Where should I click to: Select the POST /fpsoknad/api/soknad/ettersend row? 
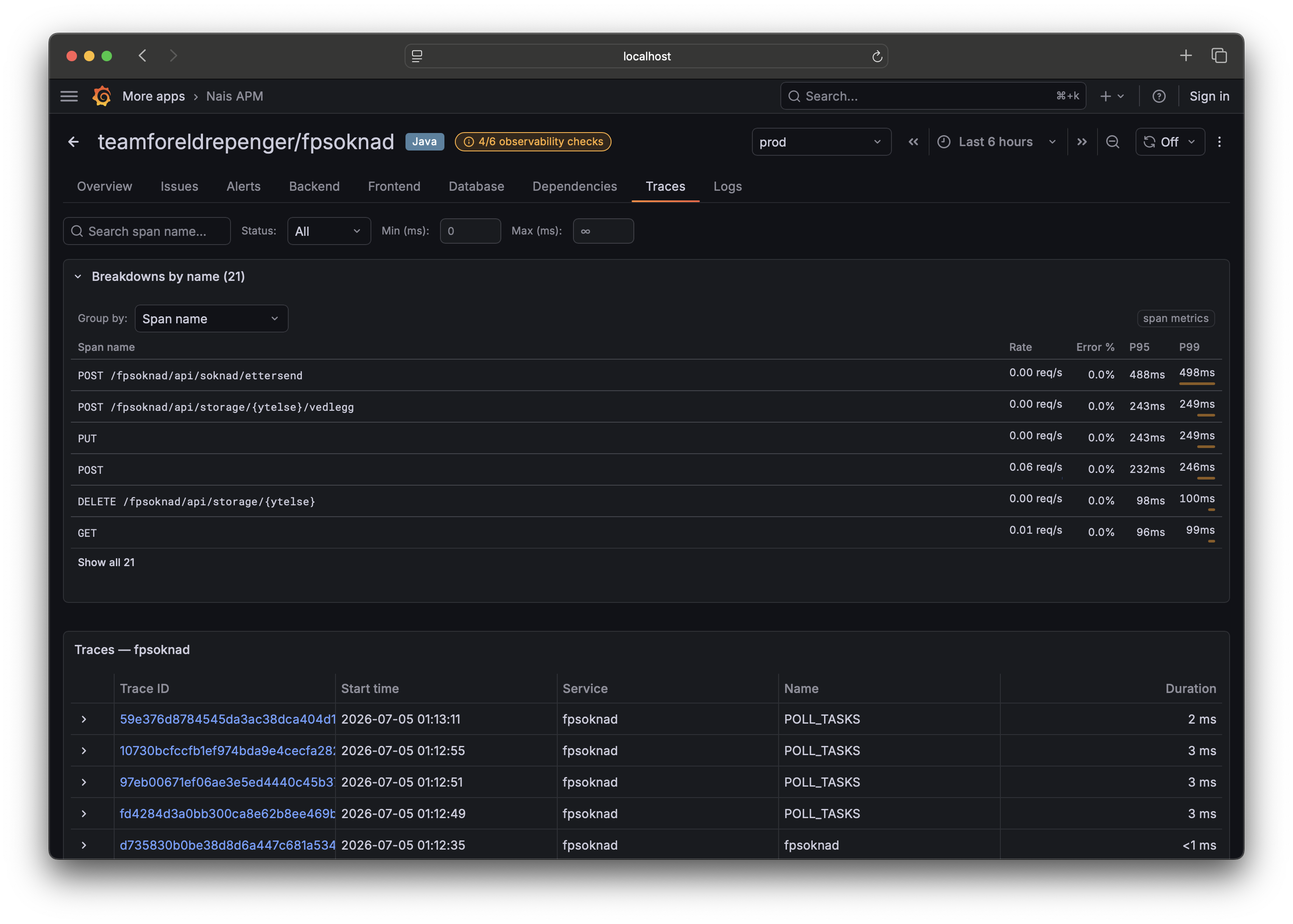(x=646, y=375)
